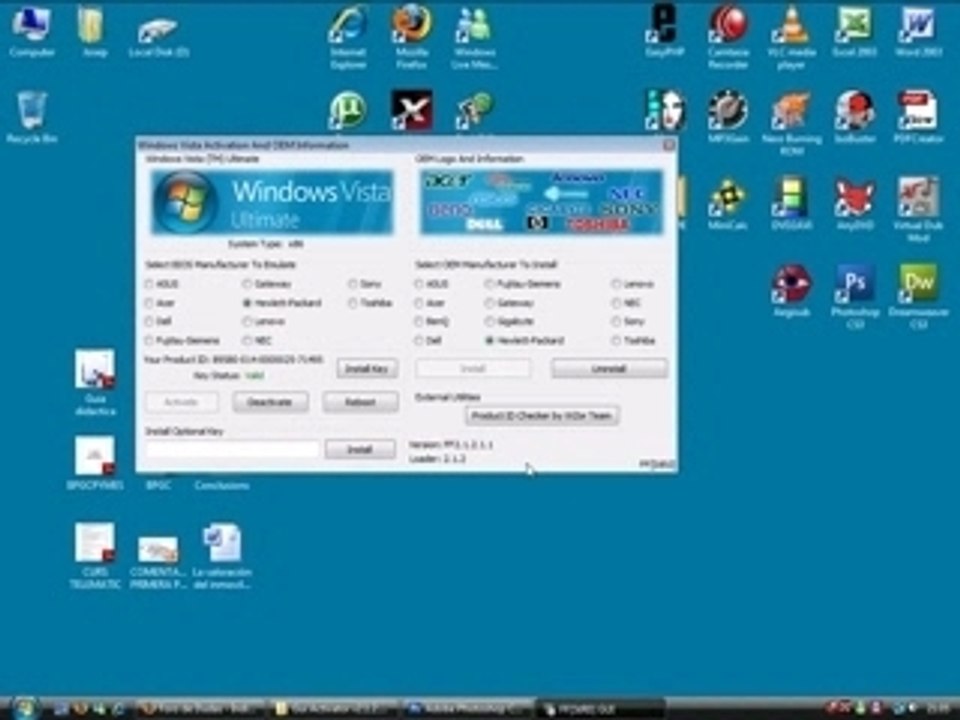The image size is (960, 720).
Task: Launch the Excel 2003 desktop shortcut
Action: point(854,31)
